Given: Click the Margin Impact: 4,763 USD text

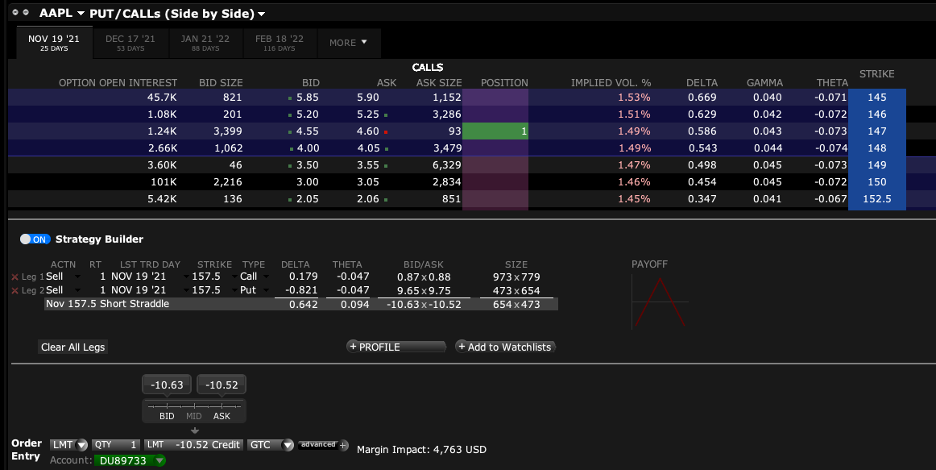Looking at the screenshot, I should 421,450.
